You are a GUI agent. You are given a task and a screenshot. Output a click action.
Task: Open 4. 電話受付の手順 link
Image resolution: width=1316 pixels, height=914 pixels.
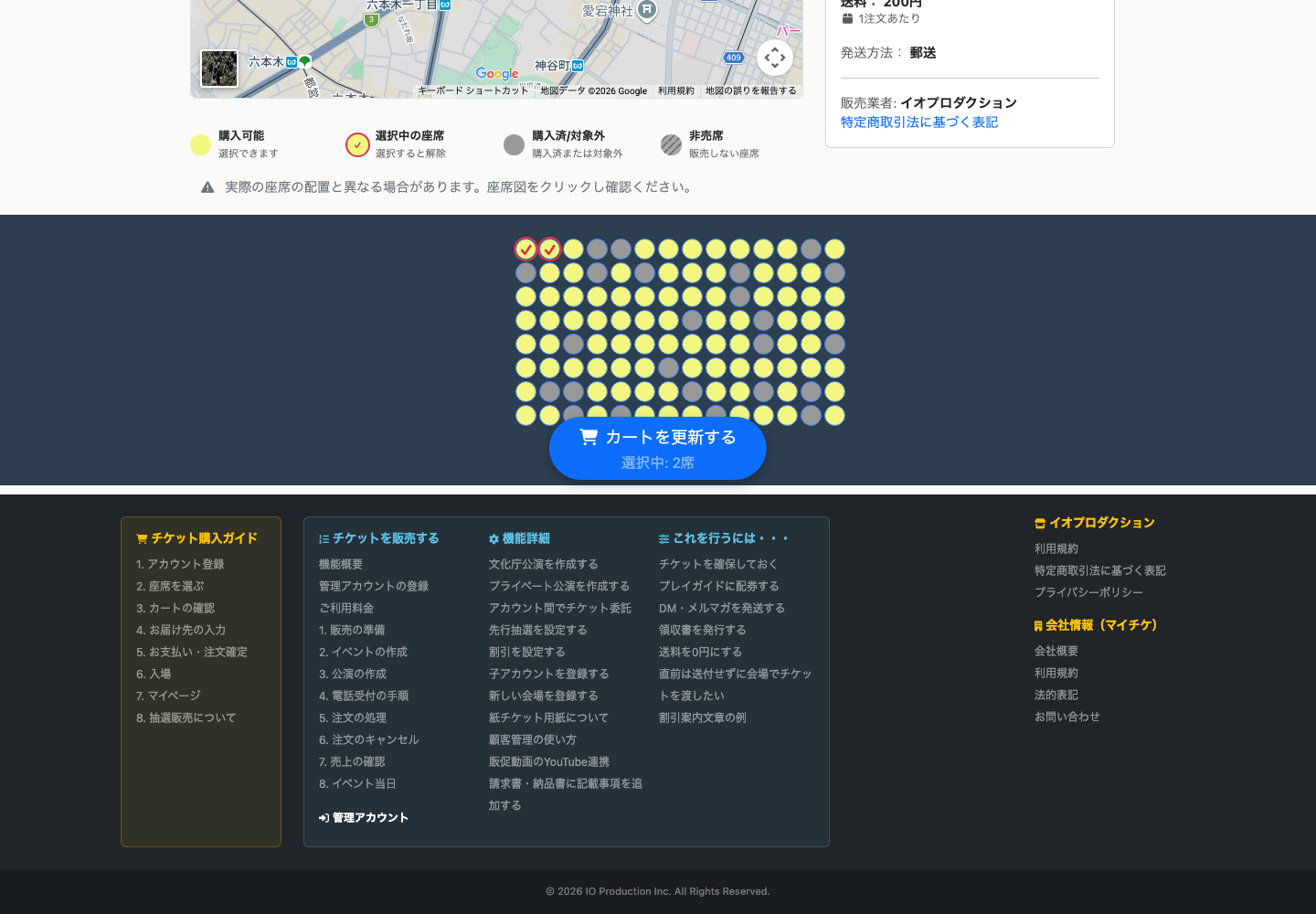pyautogui.click(x=364, y=696)
